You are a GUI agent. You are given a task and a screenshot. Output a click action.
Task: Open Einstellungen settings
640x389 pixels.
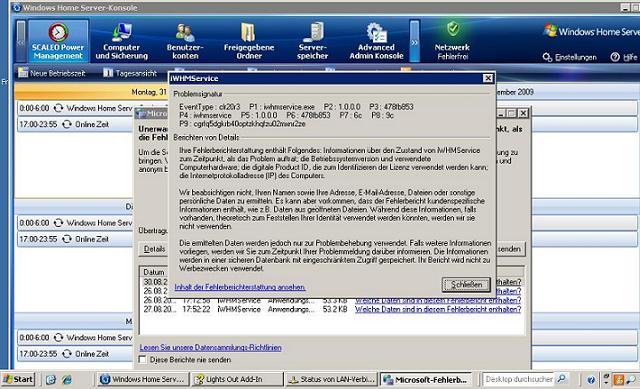(x=569, y=57)
